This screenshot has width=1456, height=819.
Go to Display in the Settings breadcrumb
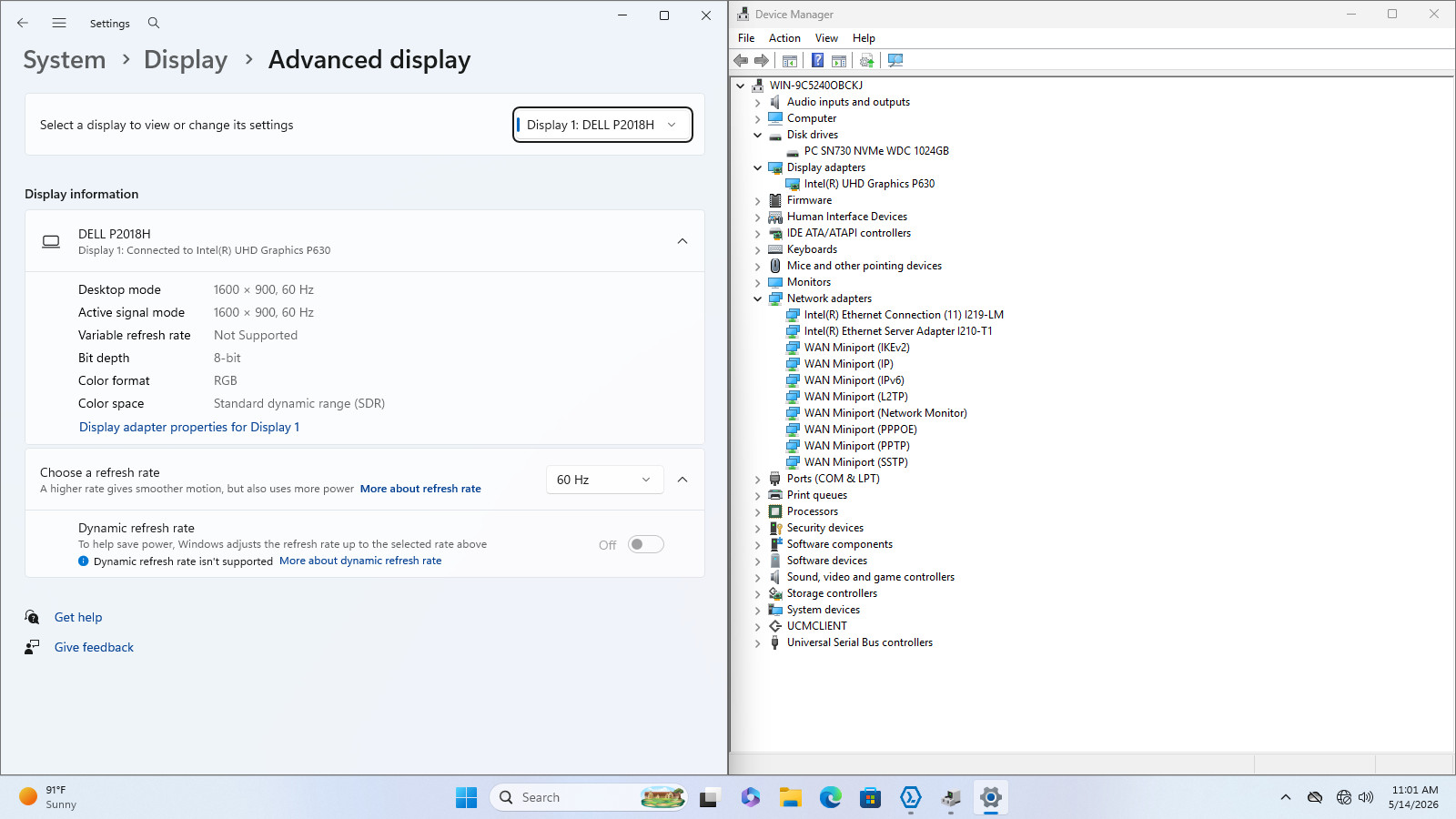coord(186,60)
